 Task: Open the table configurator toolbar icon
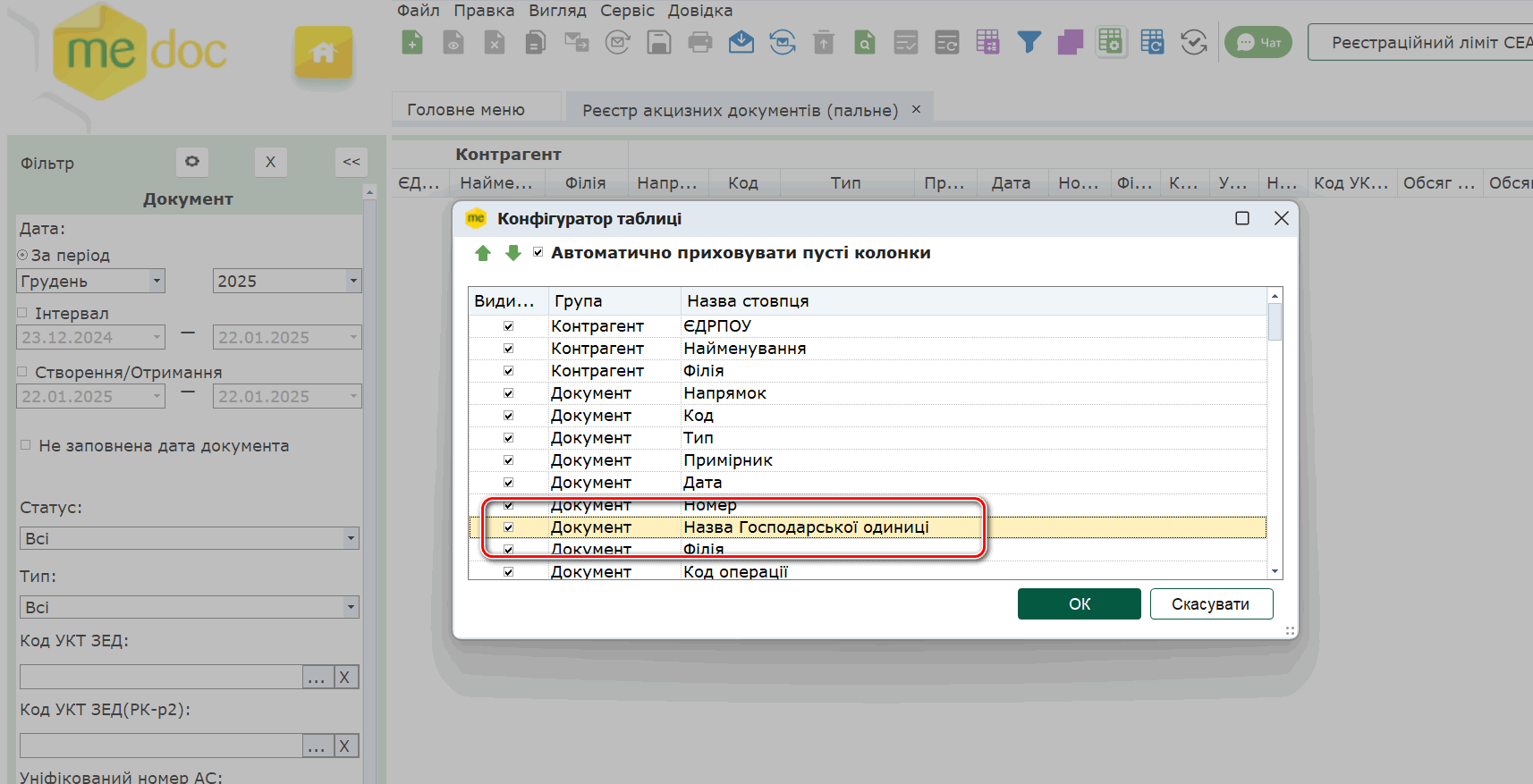pos(1110,42)
